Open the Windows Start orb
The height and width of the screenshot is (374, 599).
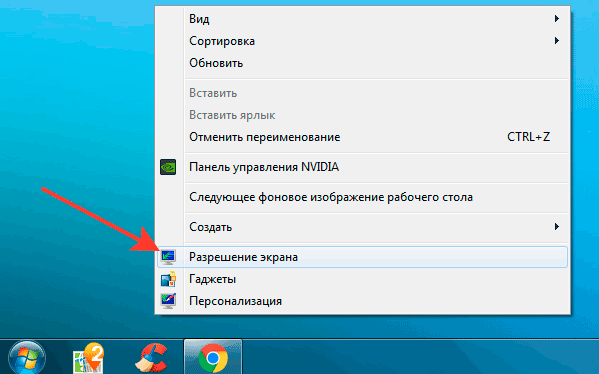(x=27, y=358)
